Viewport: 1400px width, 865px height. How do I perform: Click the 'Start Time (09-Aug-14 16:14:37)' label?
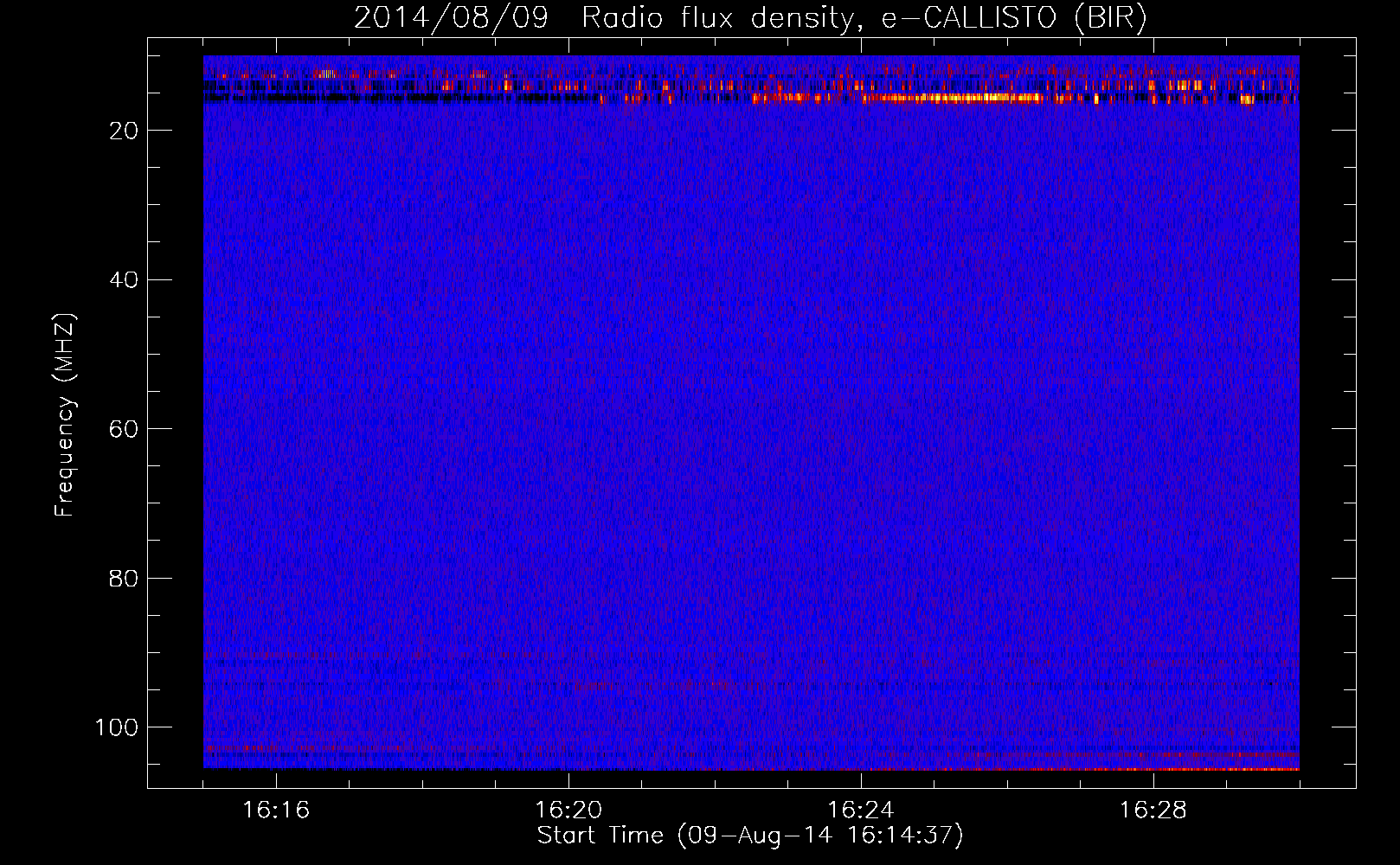pos(750,836)
